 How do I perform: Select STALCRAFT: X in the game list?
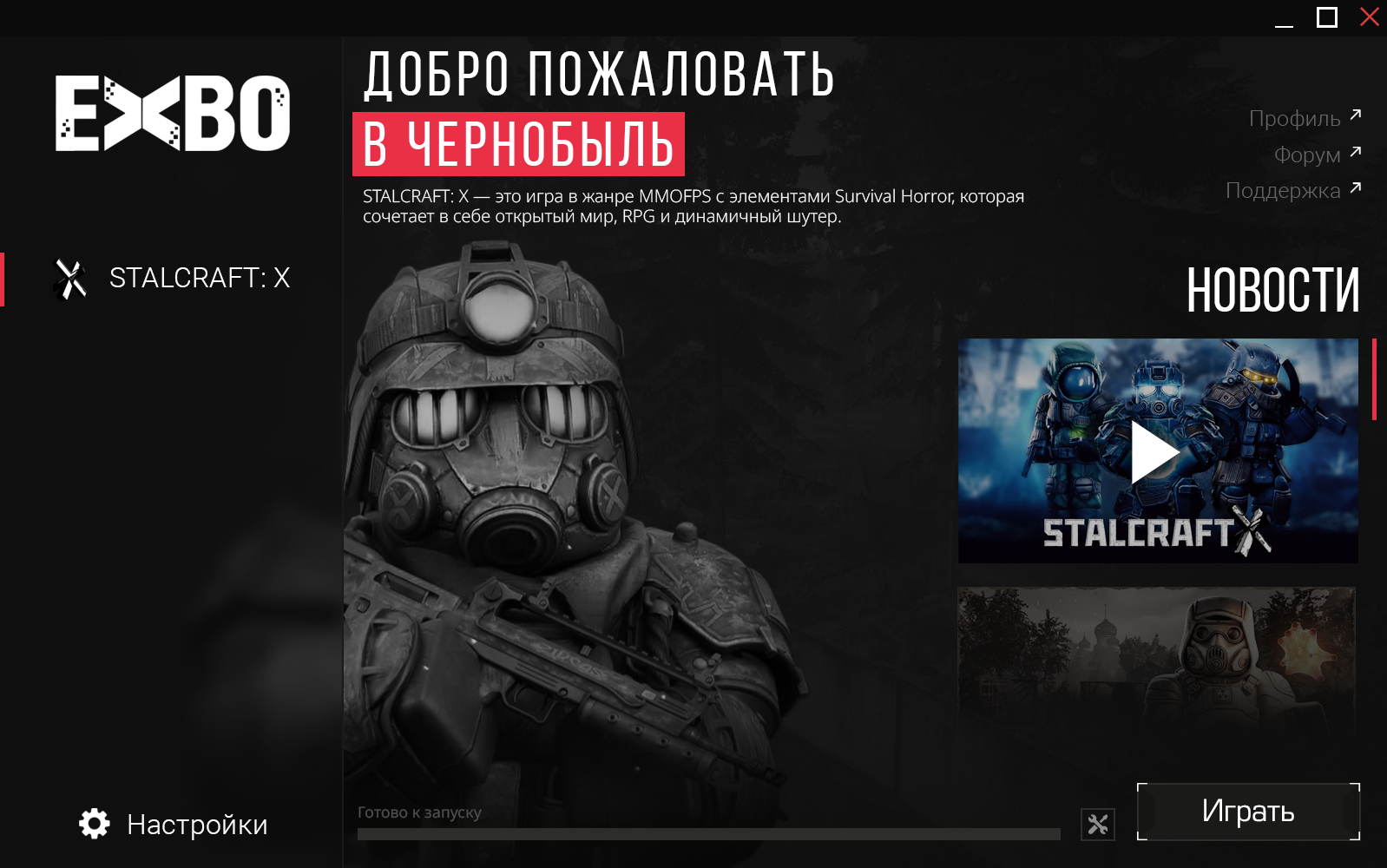pos(172,279)
